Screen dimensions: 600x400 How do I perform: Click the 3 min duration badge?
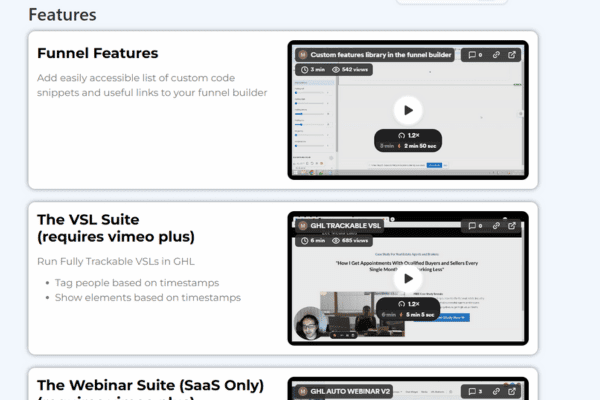(313, 70)
